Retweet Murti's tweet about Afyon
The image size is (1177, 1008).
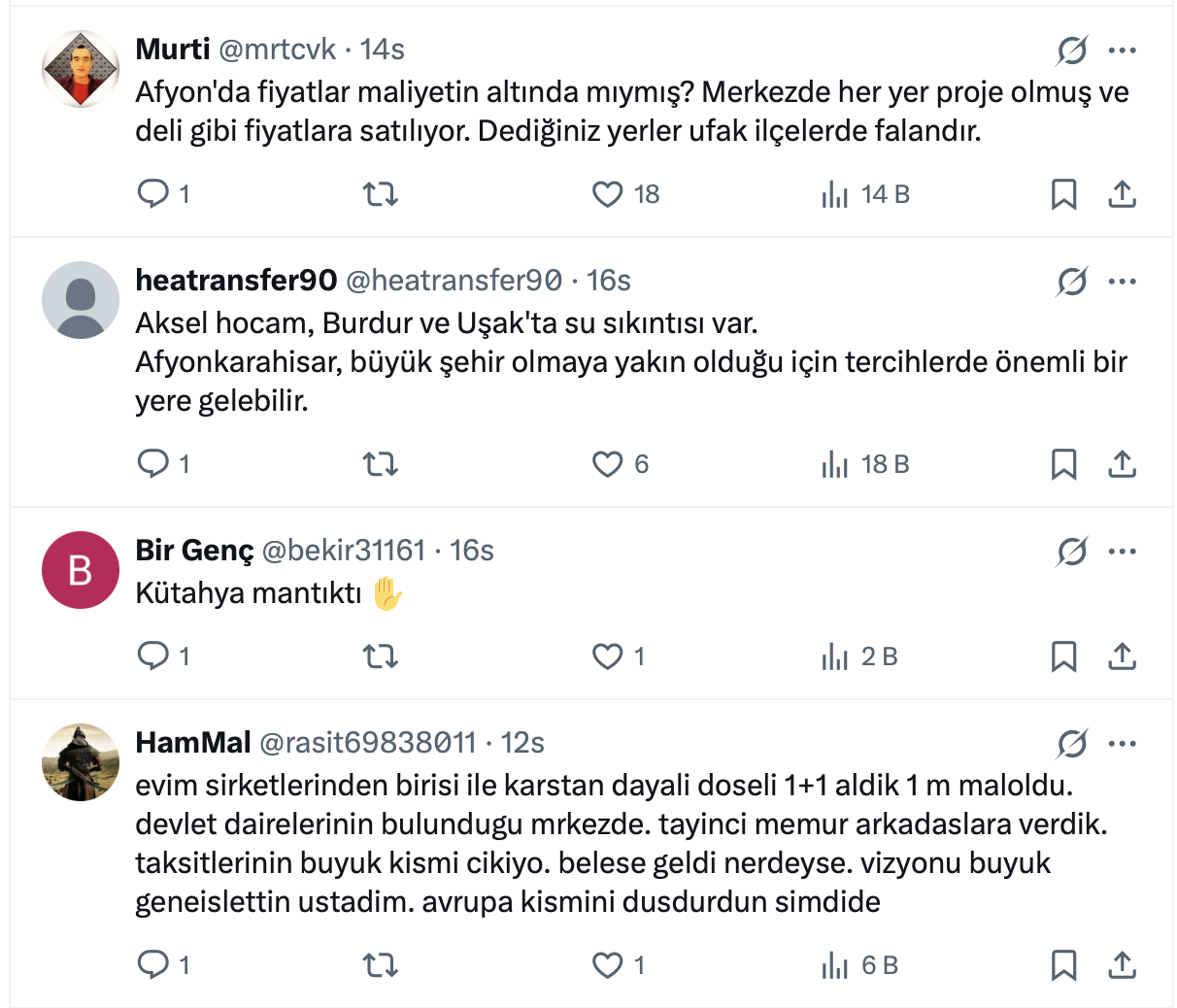(x=380, y=194)
